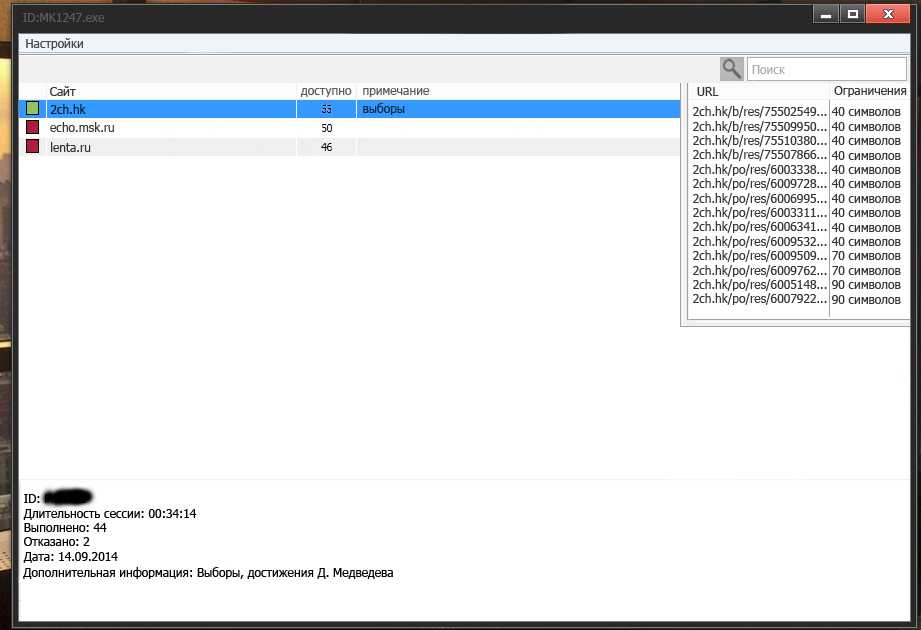Click the Длительность сессии: 00:34:14 line
The width and height of the screenshot is (921, 630).
pyautogui.click(x=110, y=514)
